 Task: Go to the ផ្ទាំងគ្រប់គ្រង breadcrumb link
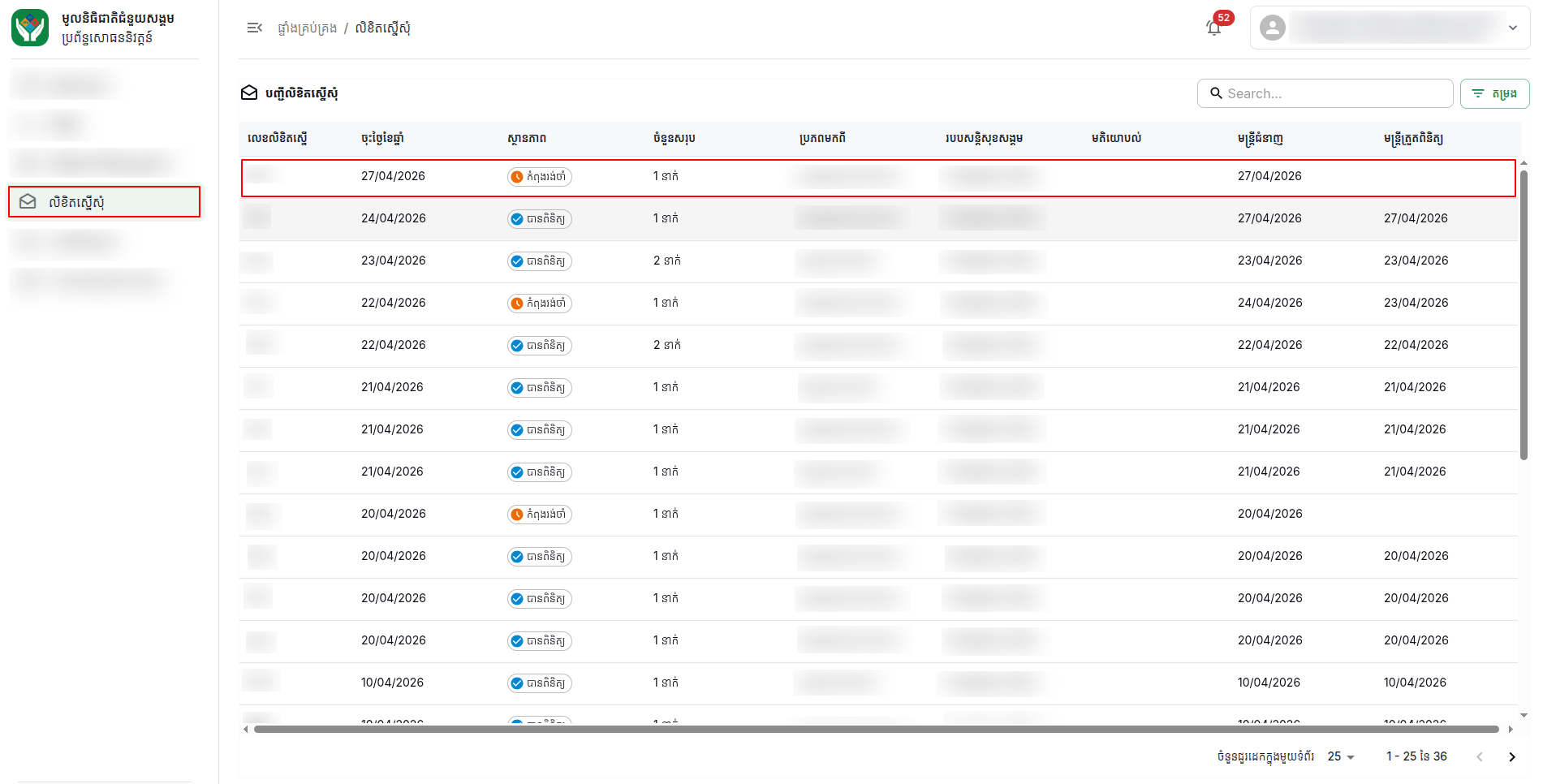coord(307,28)
